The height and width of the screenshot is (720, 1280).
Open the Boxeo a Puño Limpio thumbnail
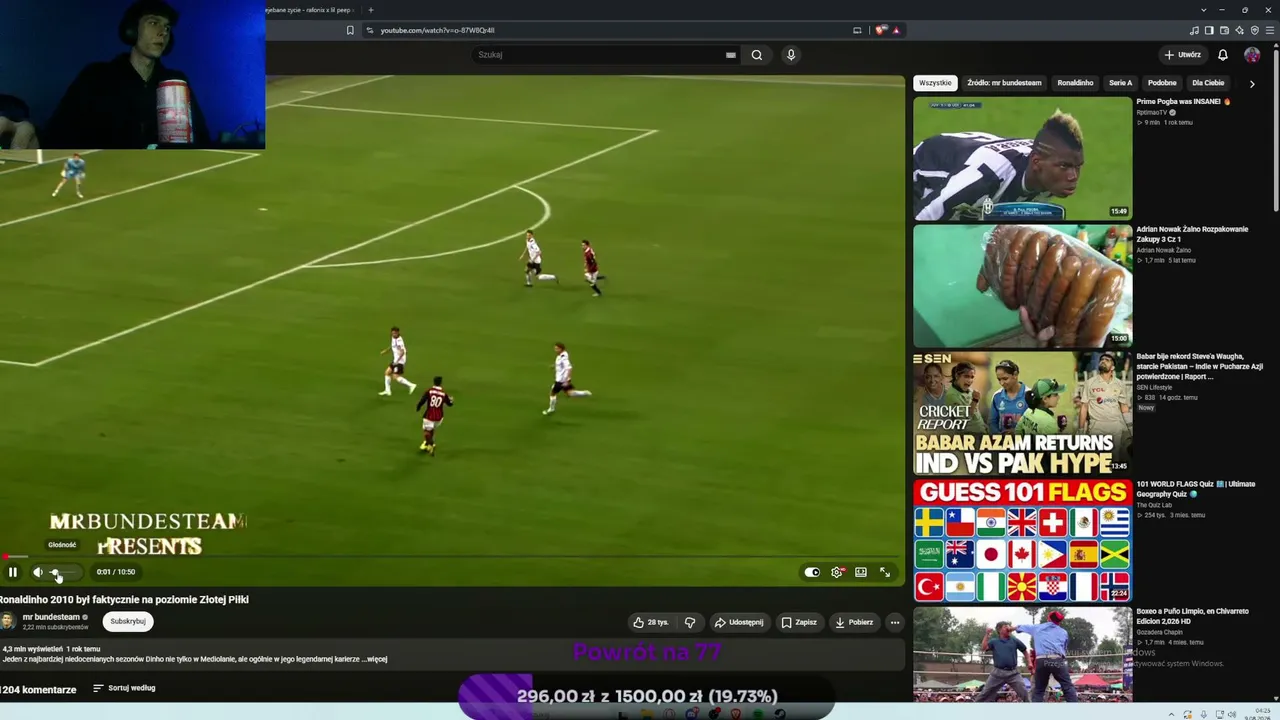tap(1022, 654)
